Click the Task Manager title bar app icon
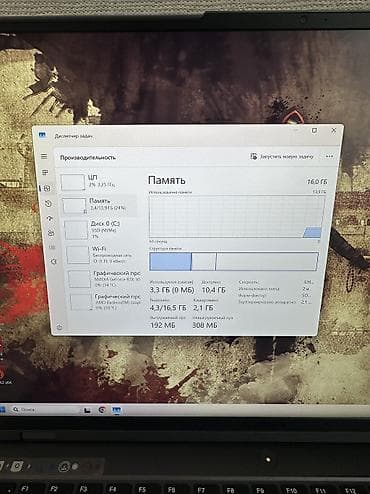 click(42, 135)
